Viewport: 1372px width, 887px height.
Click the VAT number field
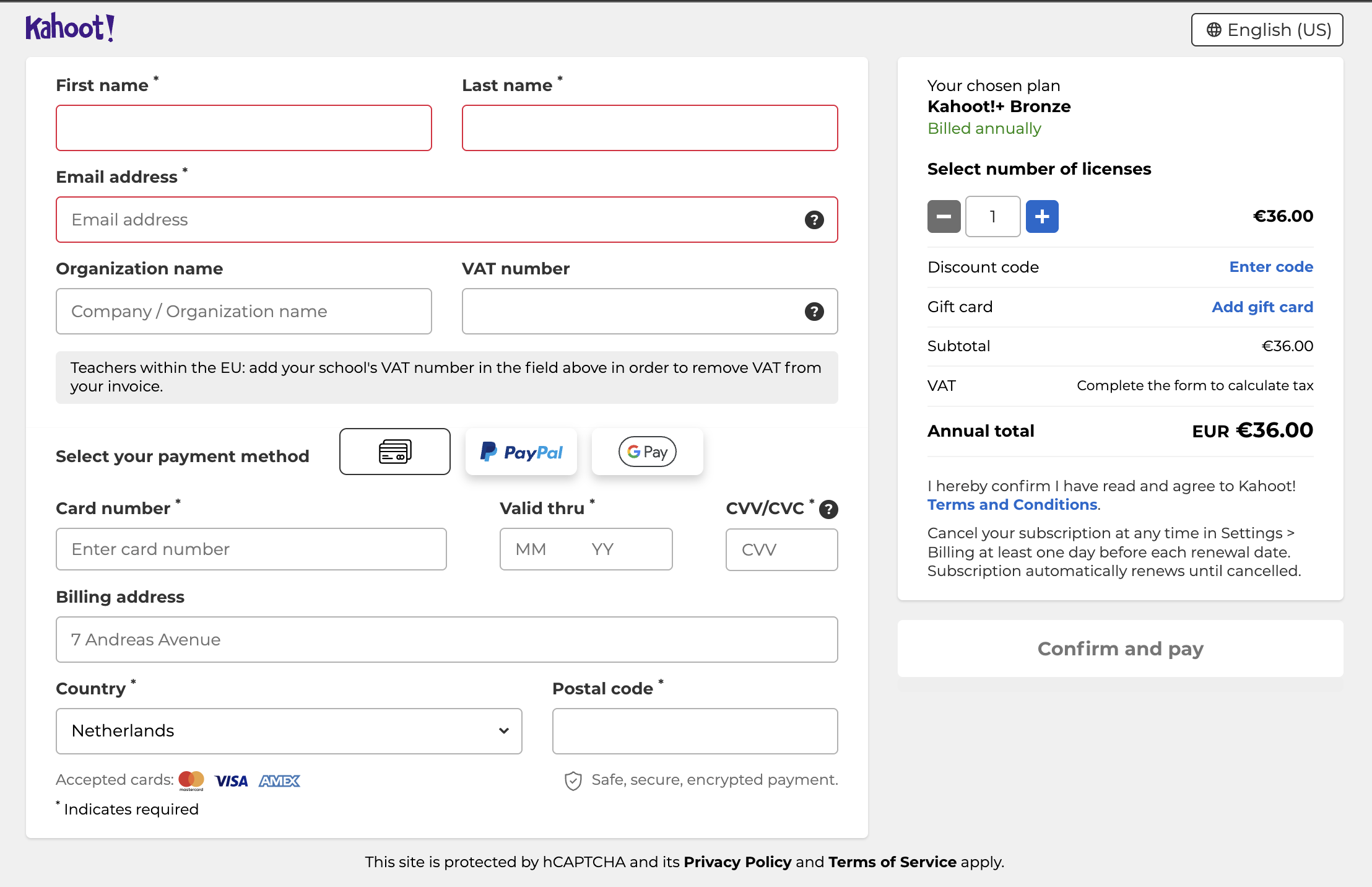pos(650,312)
